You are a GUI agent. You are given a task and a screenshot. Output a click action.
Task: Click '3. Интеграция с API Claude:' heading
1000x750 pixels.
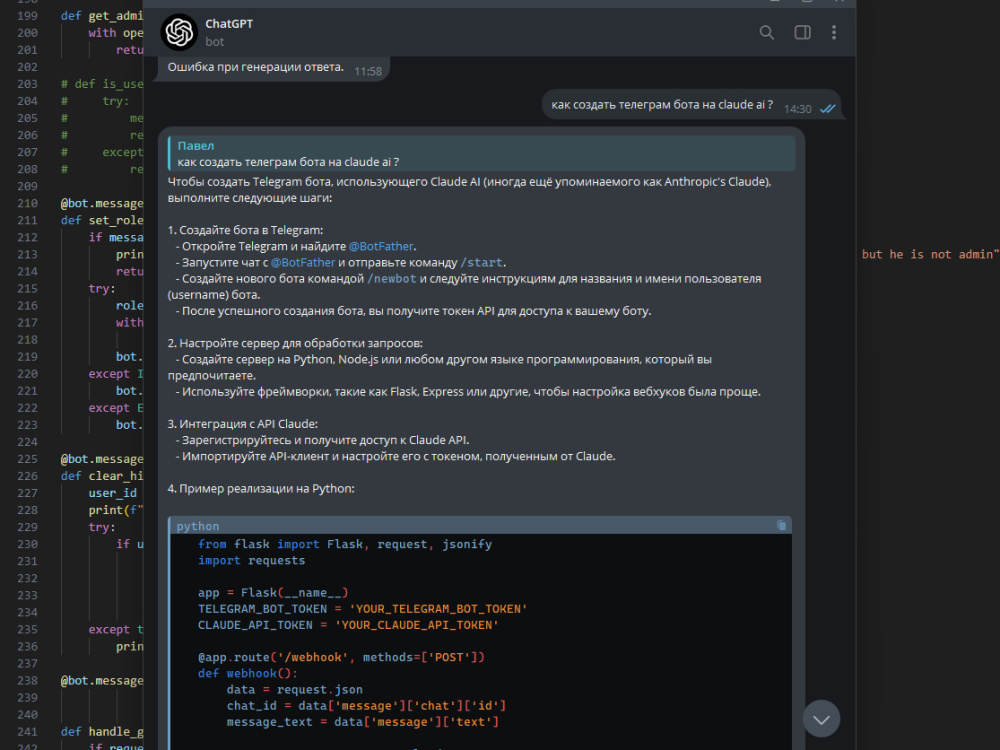click(x=242, y=424)
